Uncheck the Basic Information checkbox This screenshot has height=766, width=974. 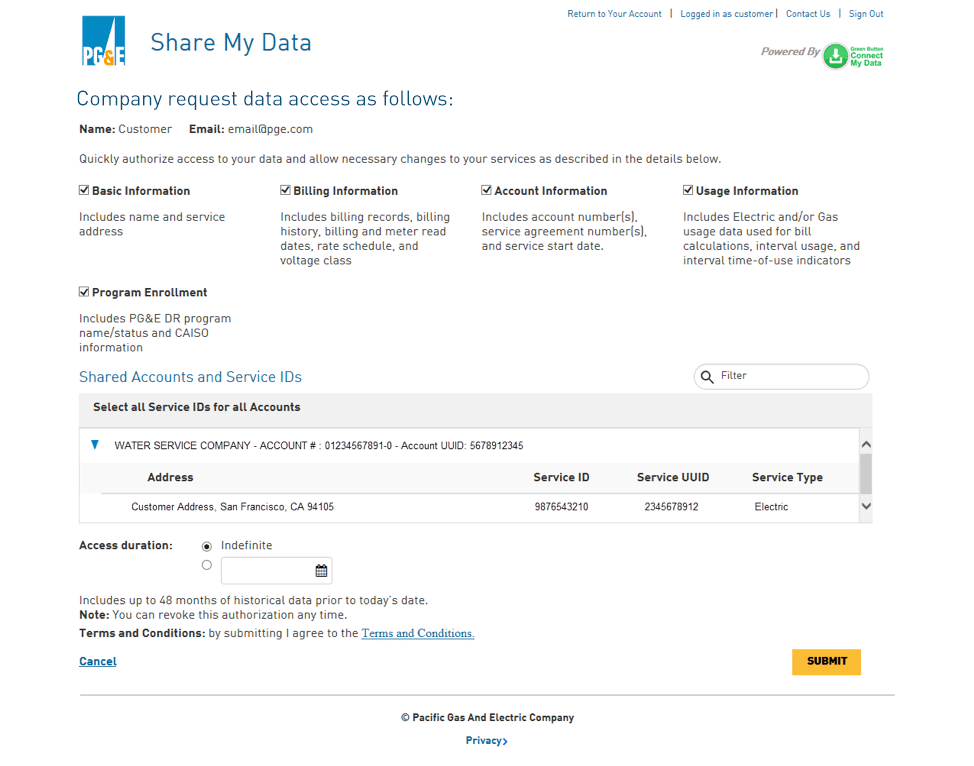pyautogui.click(x=84, y=190)
